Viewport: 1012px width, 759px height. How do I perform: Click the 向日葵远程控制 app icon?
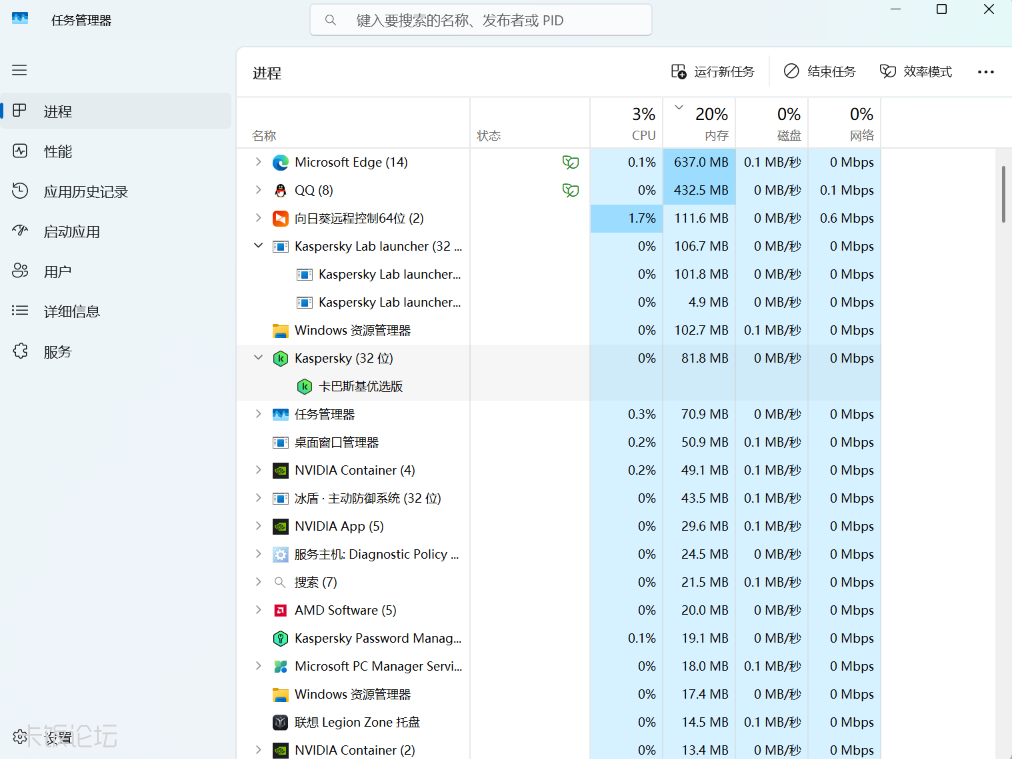[x=280, y=219]
